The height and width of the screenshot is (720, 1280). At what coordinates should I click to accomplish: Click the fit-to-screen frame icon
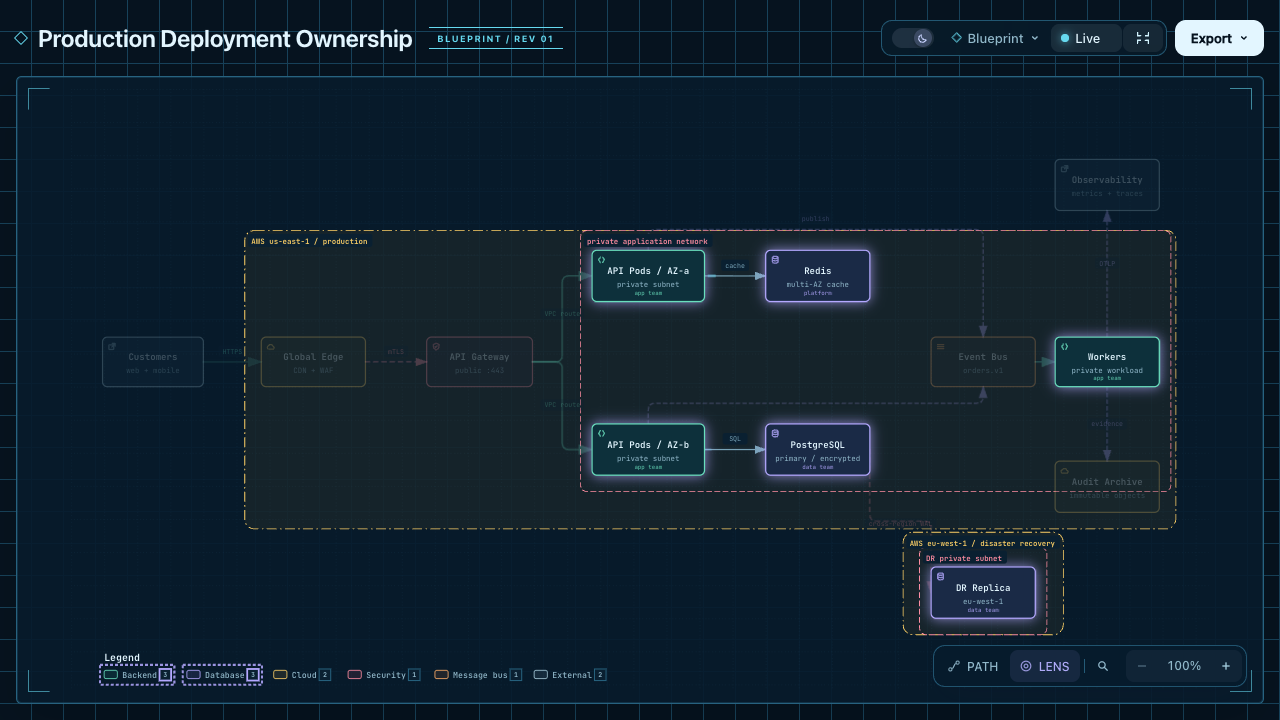(1144, 38)
